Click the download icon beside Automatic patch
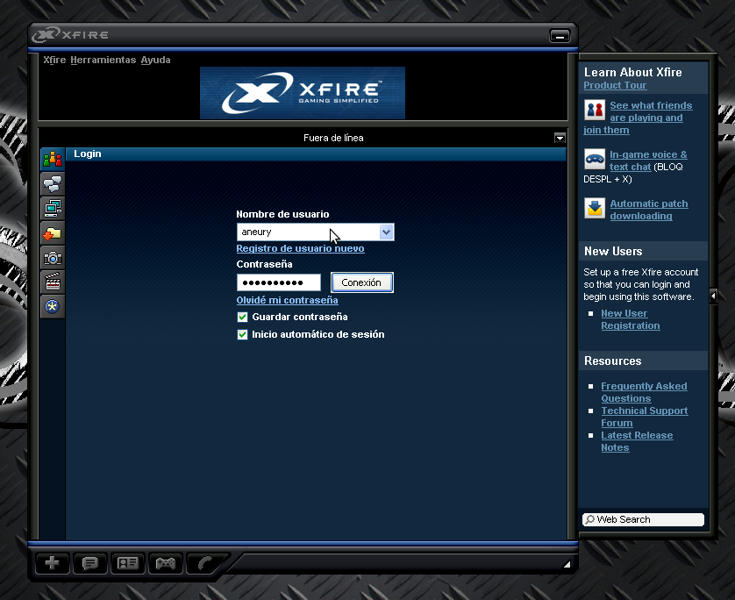 tap(594, 208)
